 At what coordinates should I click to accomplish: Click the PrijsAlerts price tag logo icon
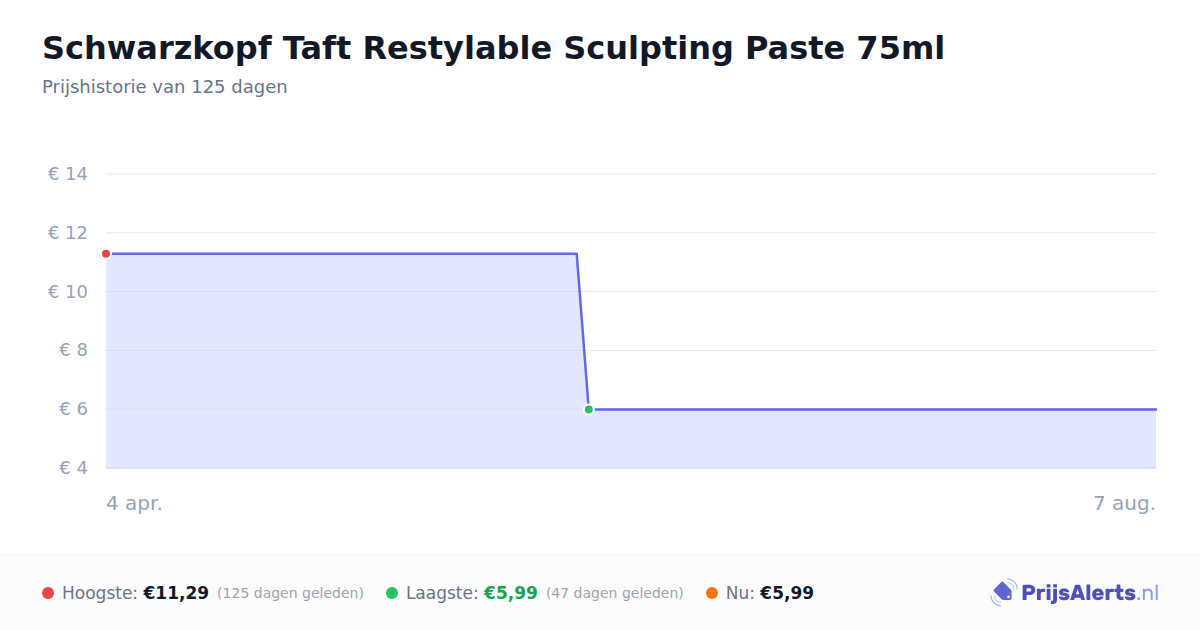1003,593
